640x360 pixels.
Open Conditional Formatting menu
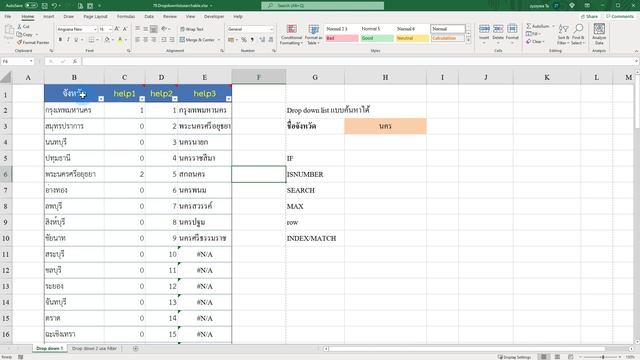tap(291, 35)
